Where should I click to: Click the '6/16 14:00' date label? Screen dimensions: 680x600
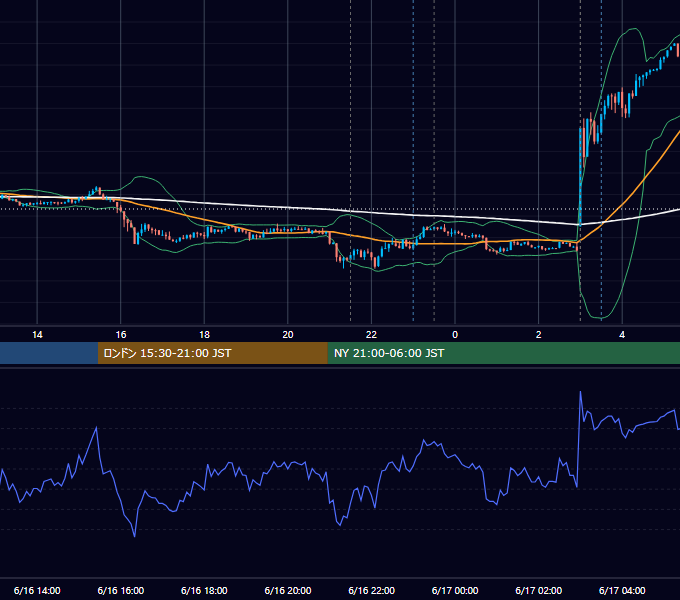(37, 590)
